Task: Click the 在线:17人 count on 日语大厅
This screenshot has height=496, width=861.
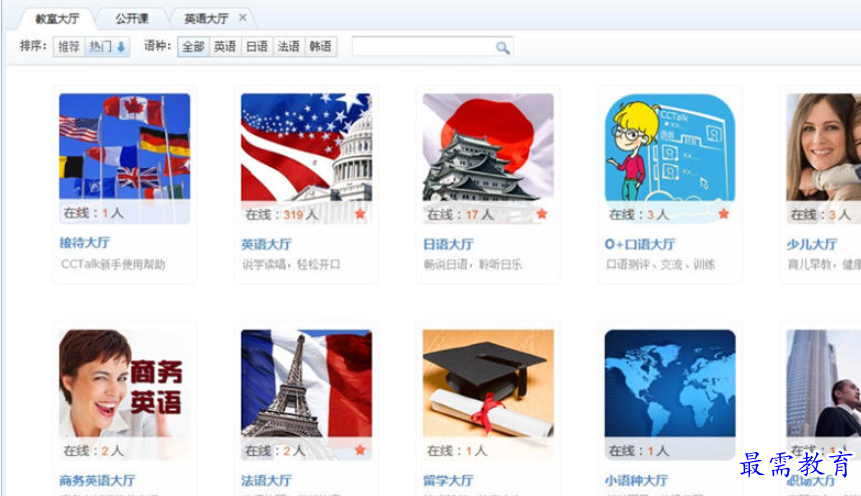Action: (460, 214)
